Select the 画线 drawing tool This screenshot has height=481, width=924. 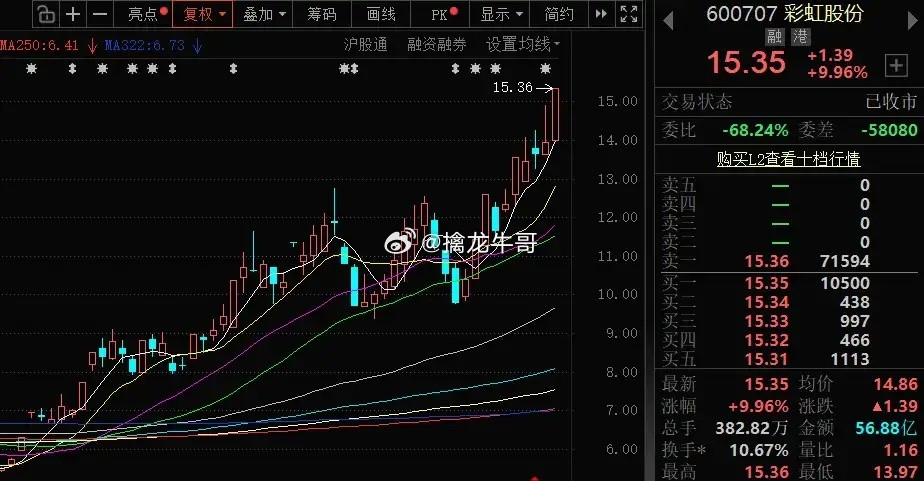(x=381, y=14)
